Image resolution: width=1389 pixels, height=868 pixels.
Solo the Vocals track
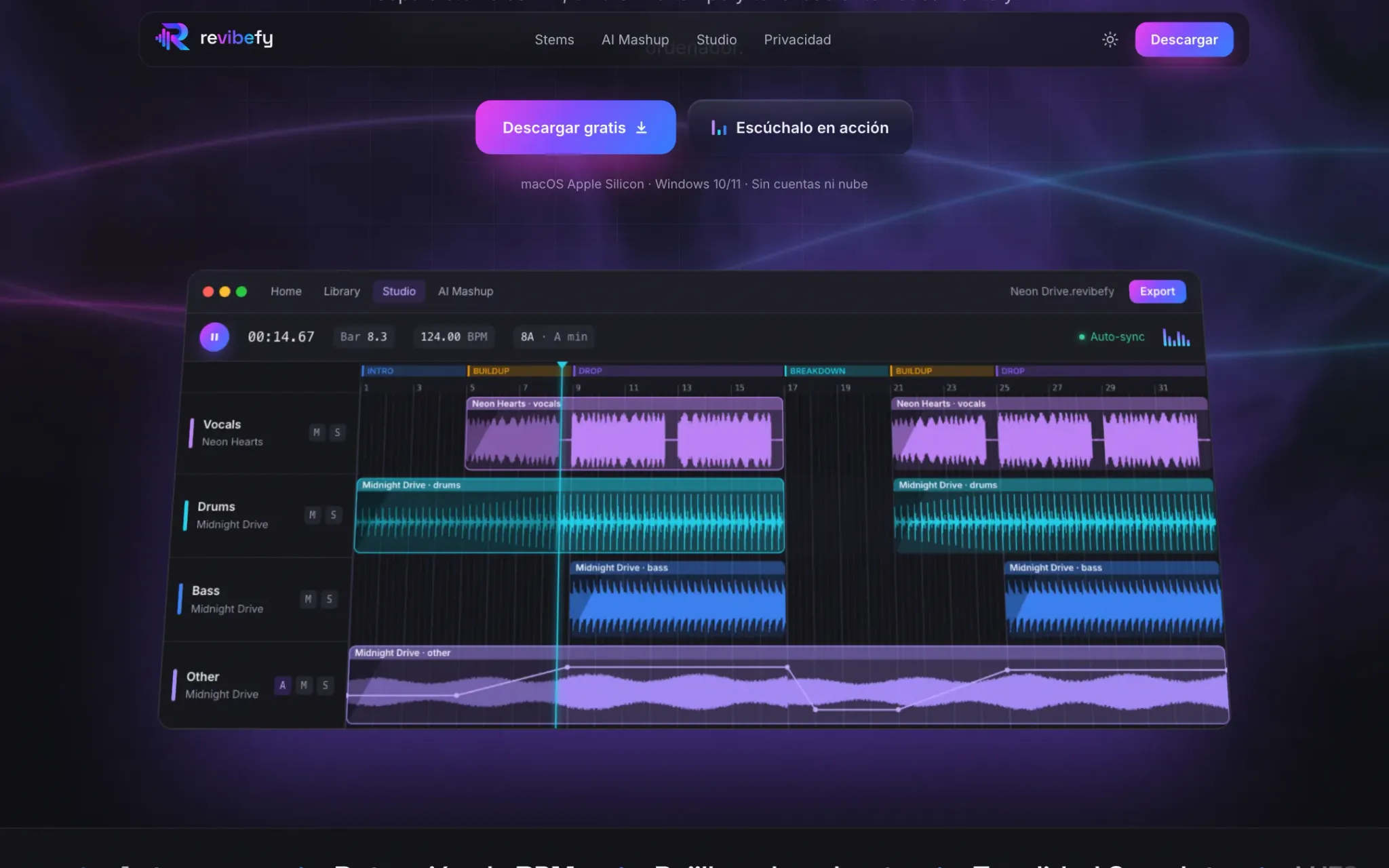point(337,433)
